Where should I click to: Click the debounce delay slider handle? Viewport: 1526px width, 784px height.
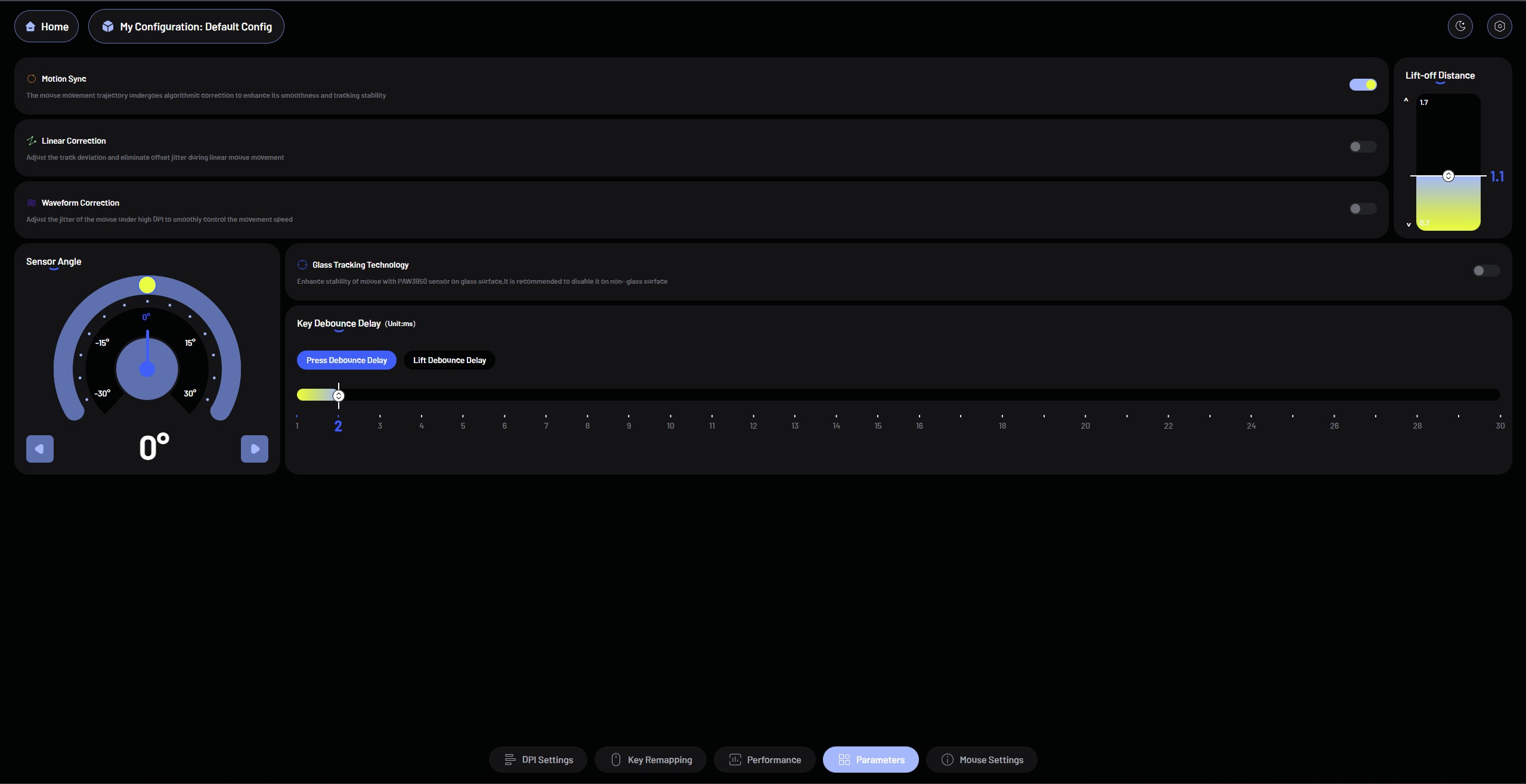point(339,395)
